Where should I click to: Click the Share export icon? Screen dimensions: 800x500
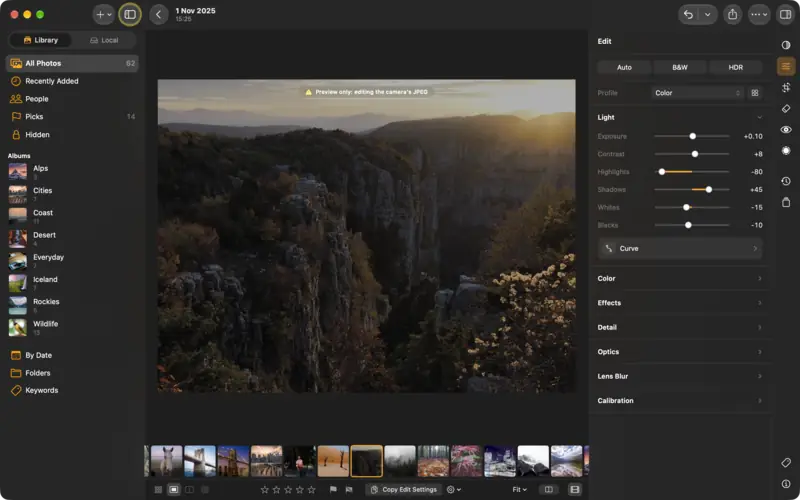(x=733, y=15)
